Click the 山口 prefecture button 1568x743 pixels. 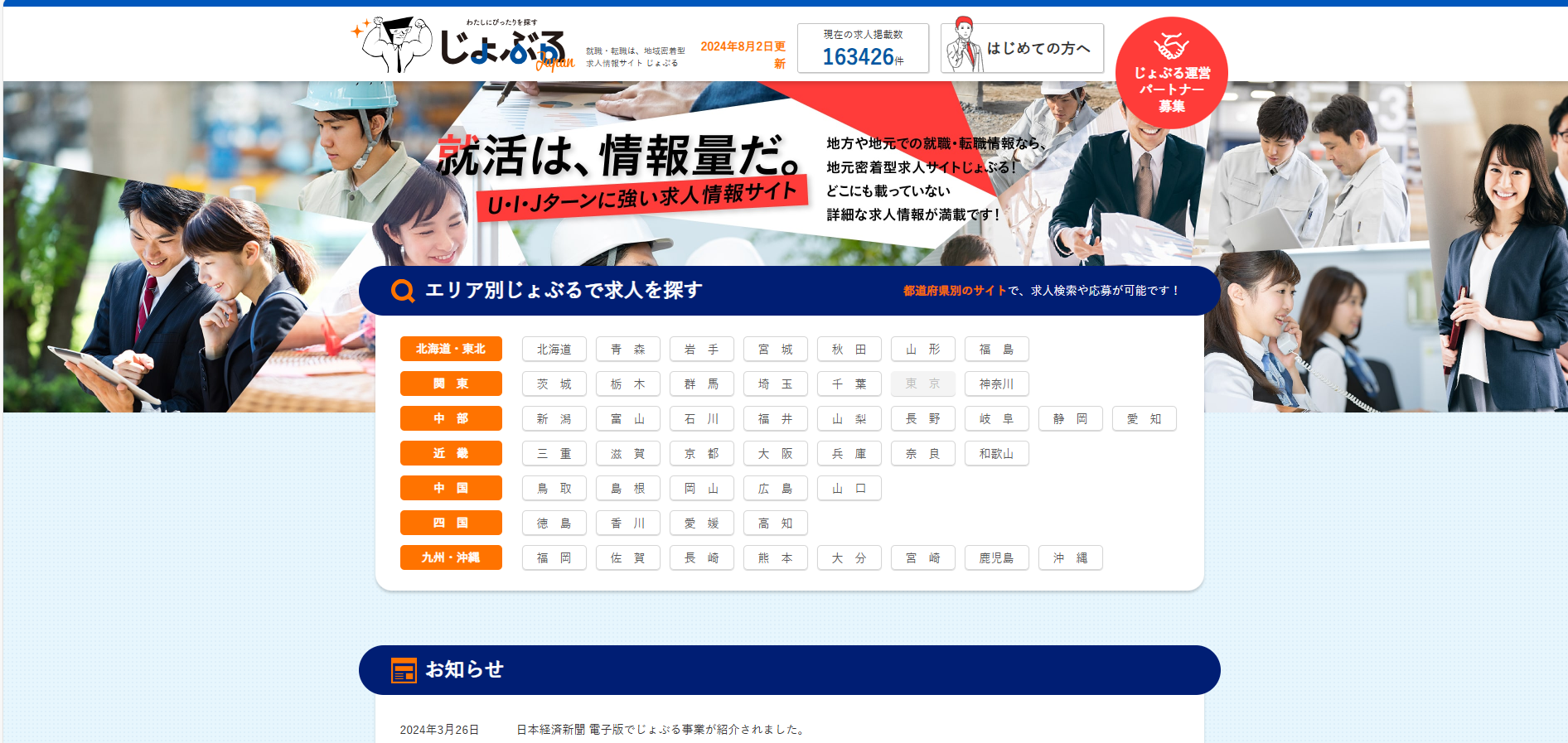pos(849,489)
